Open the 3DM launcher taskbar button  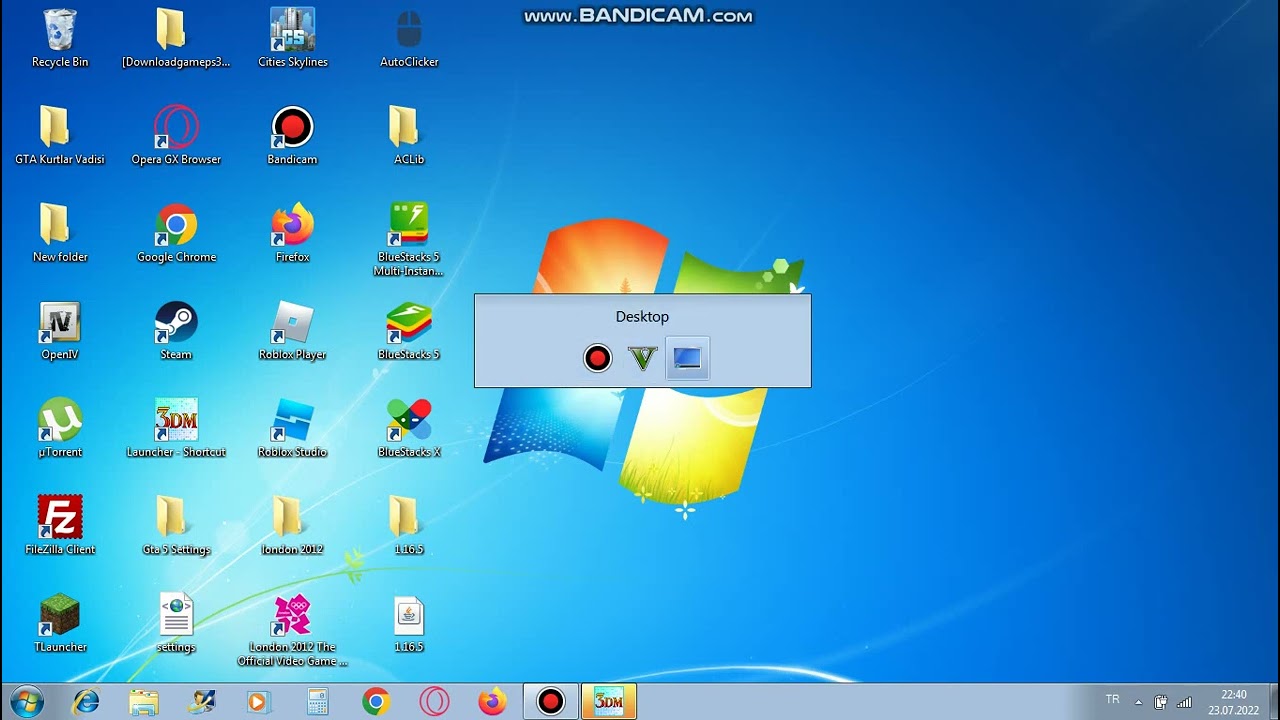pos(608,702)
